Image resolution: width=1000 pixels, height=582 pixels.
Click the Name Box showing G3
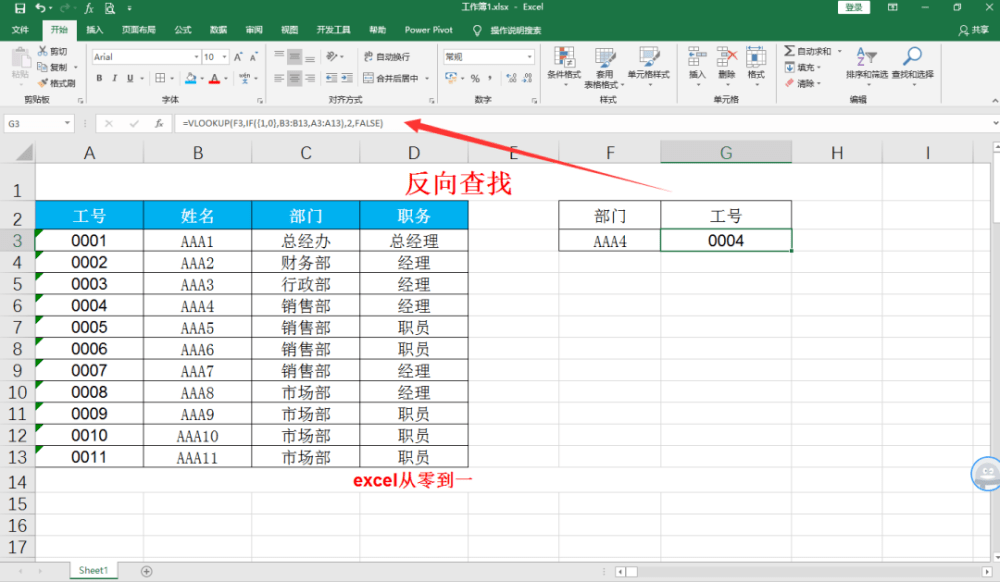click(x=33, y=124)
